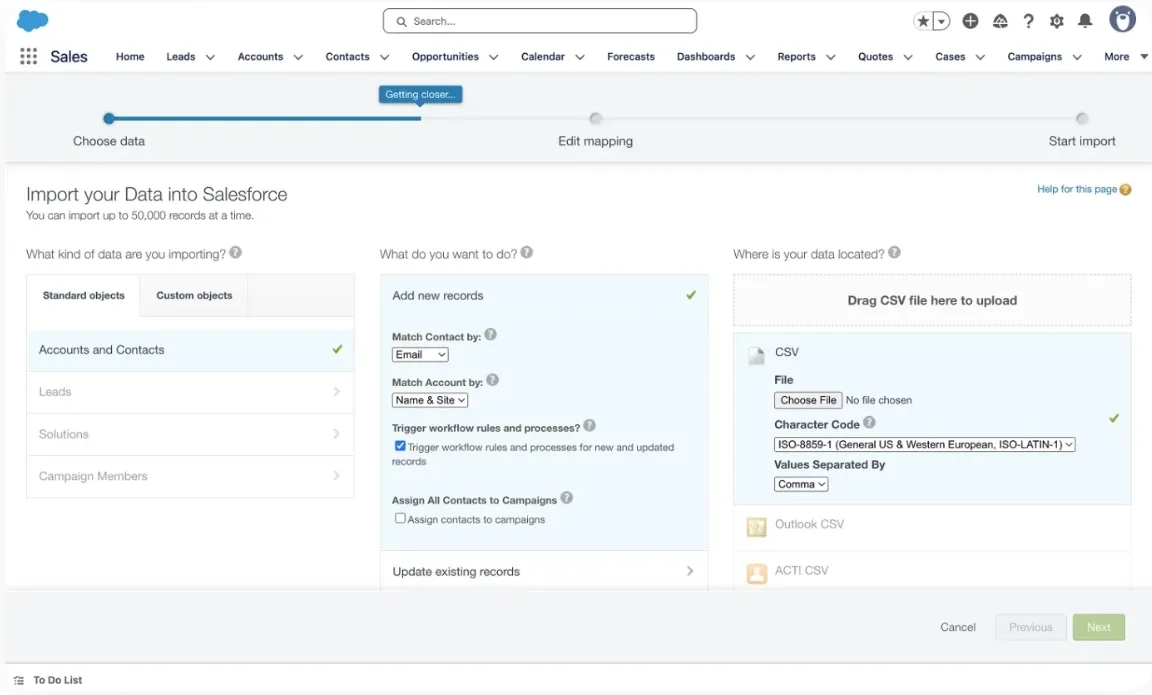The width and height of the screenshot is (1152, 695).
Task: Focus the global Search field
Action: click(x=540, y=21)
